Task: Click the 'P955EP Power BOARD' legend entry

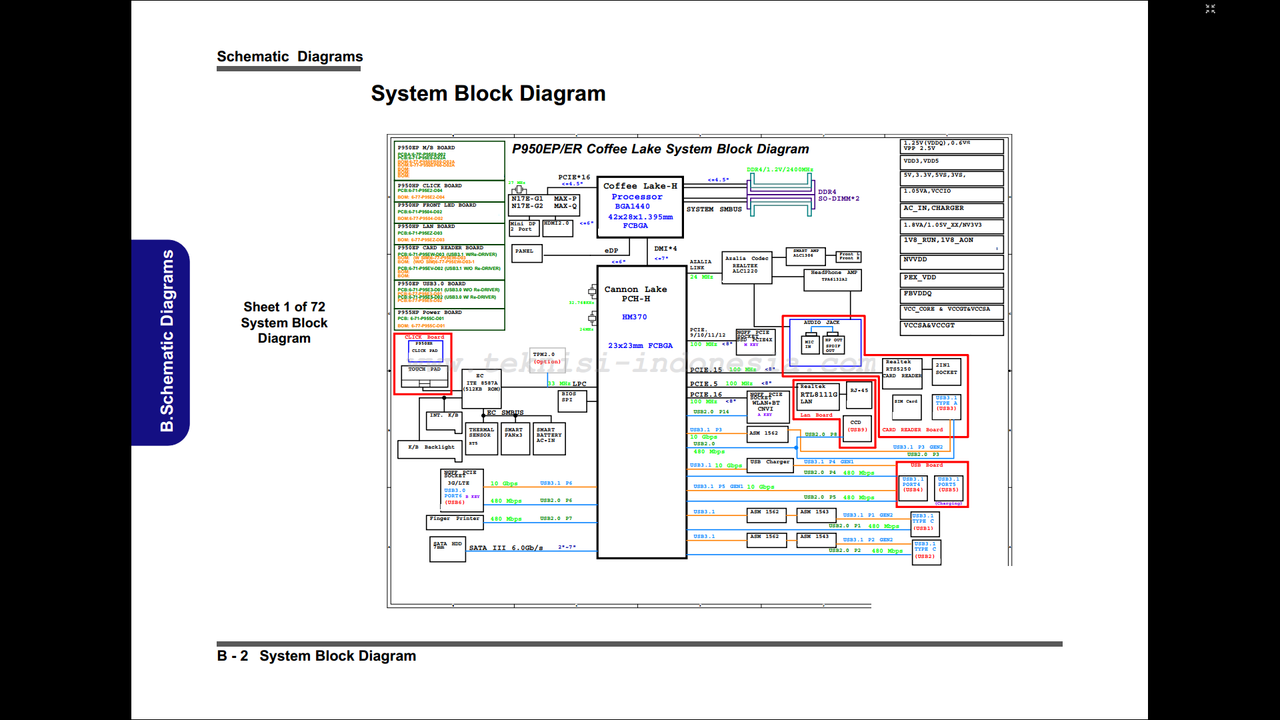Action: pos(450,320)
